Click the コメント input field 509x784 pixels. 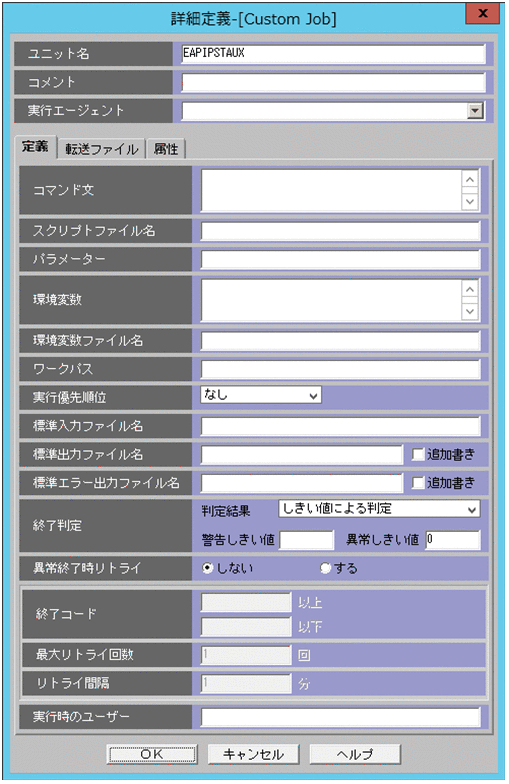pos(333,82)
